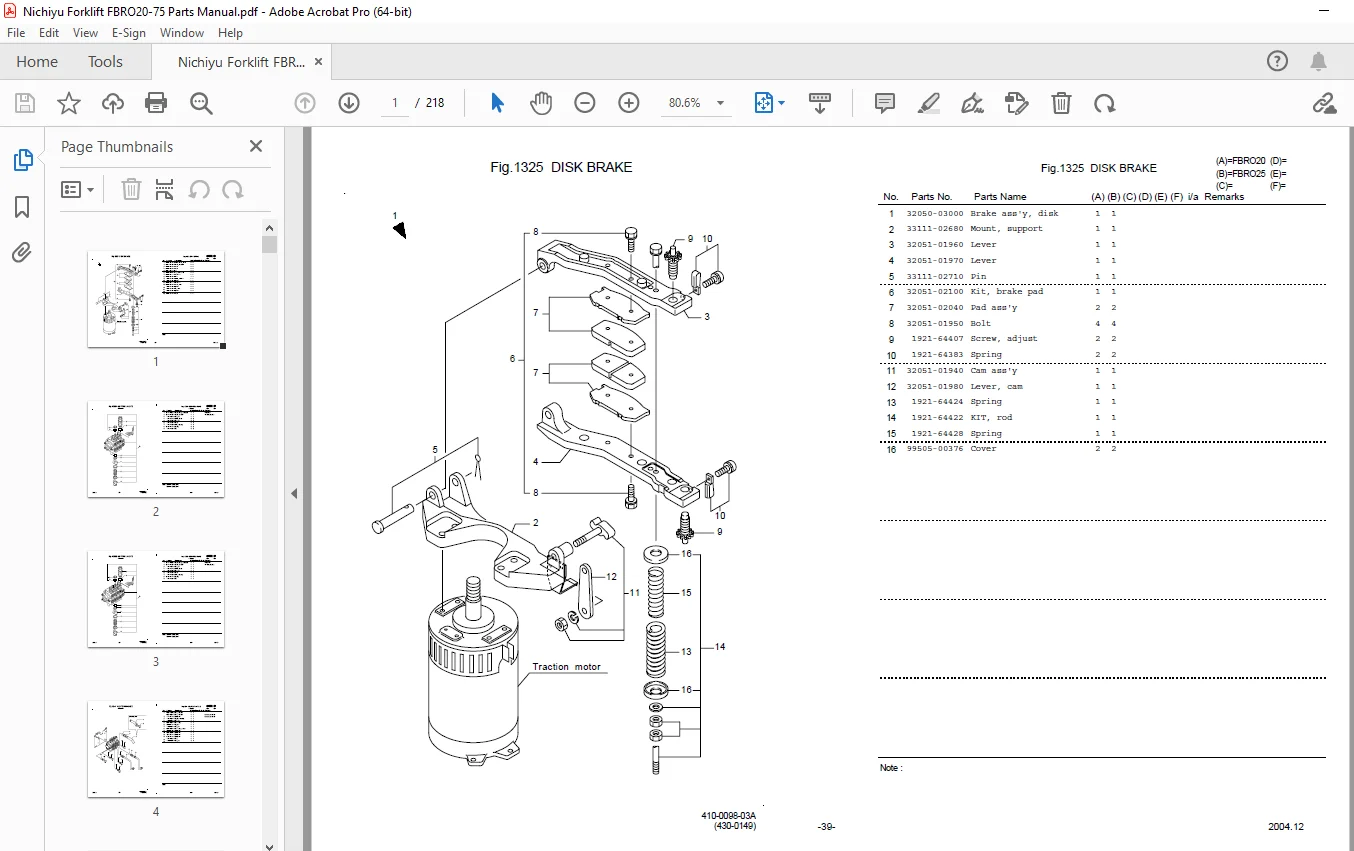Rotate thumbnails counterclockwise

tap(200, 189)
